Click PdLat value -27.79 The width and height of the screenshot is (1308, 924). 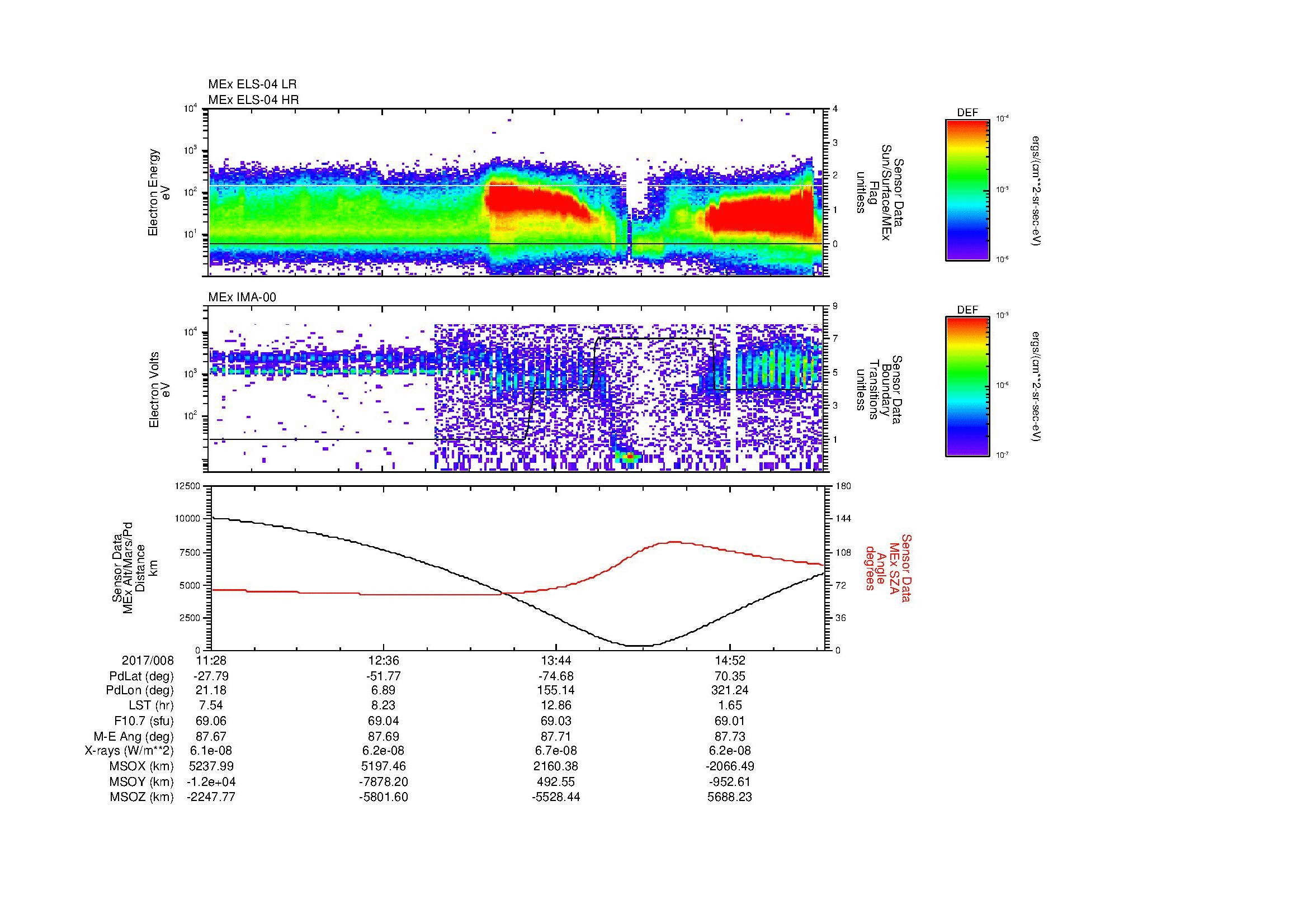tap(211, 676)
